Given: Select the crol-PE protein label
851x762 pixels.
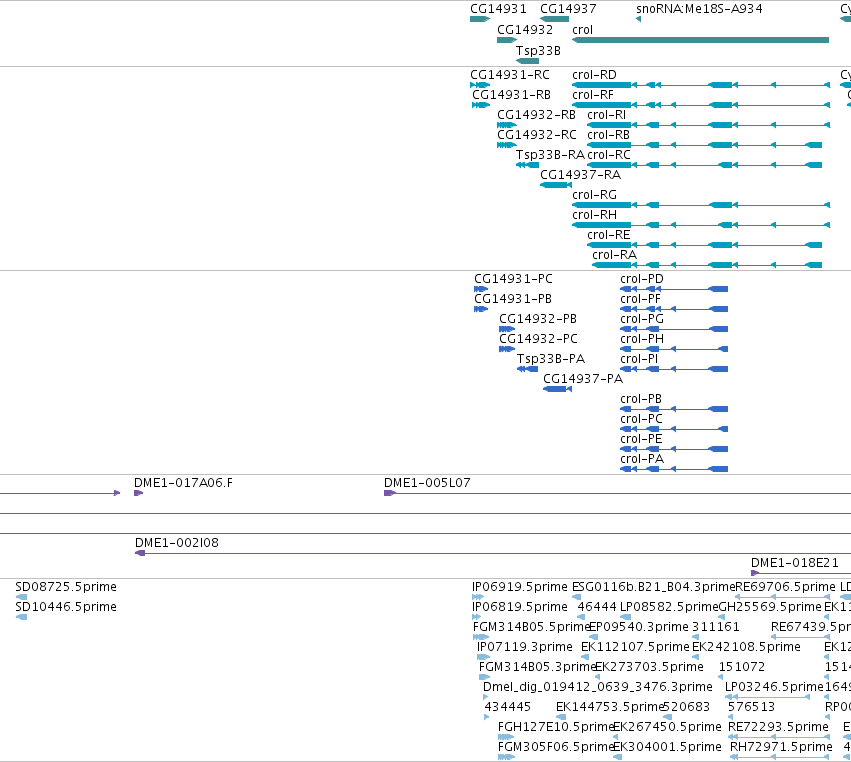Looking at the screenshot, I should coord(641,439).
